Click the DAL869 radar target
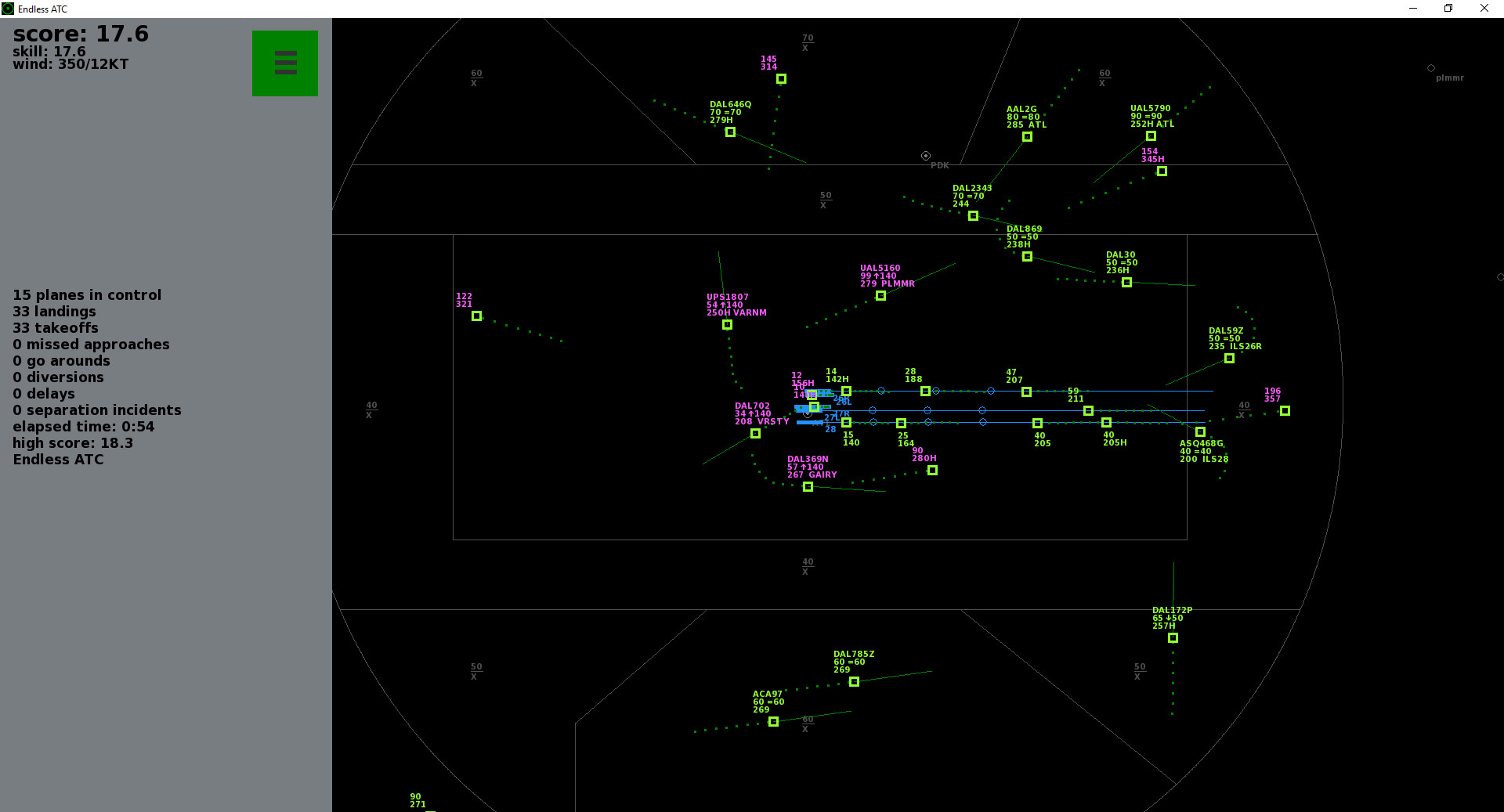Screen dimensions: 1504x812 click(x=1027, y=256)
